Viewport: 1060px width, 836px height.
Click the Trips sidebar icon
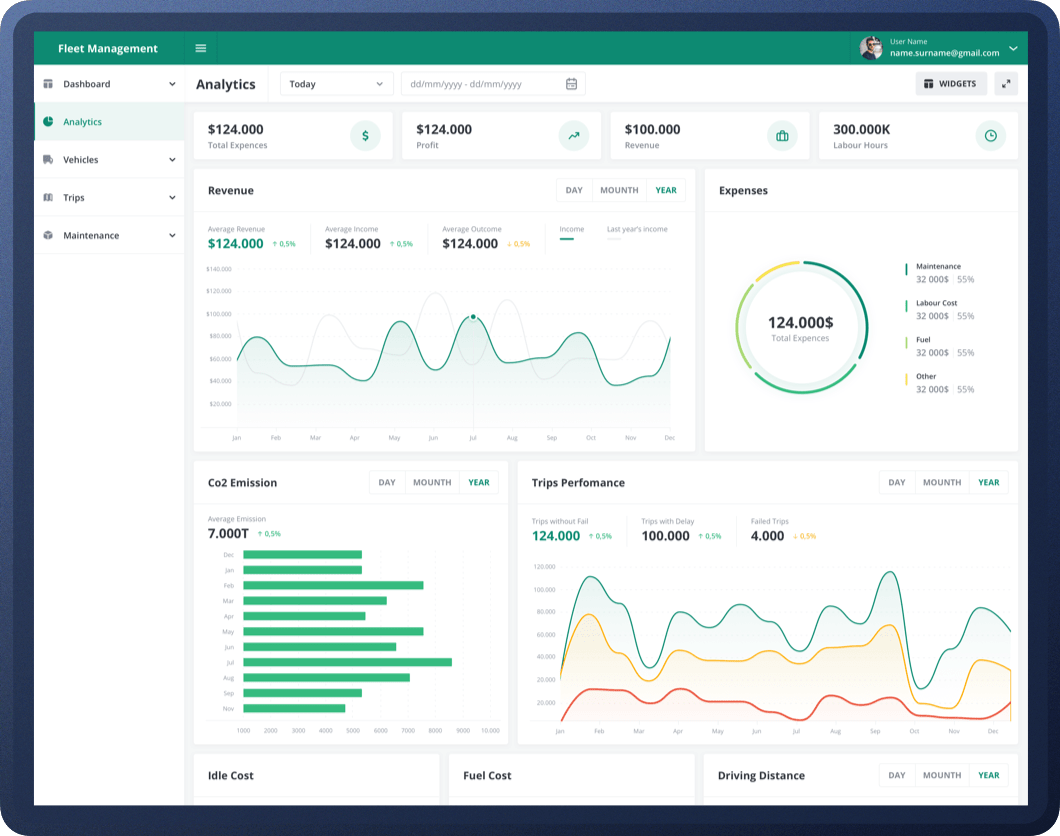click(x=48, y=197)
